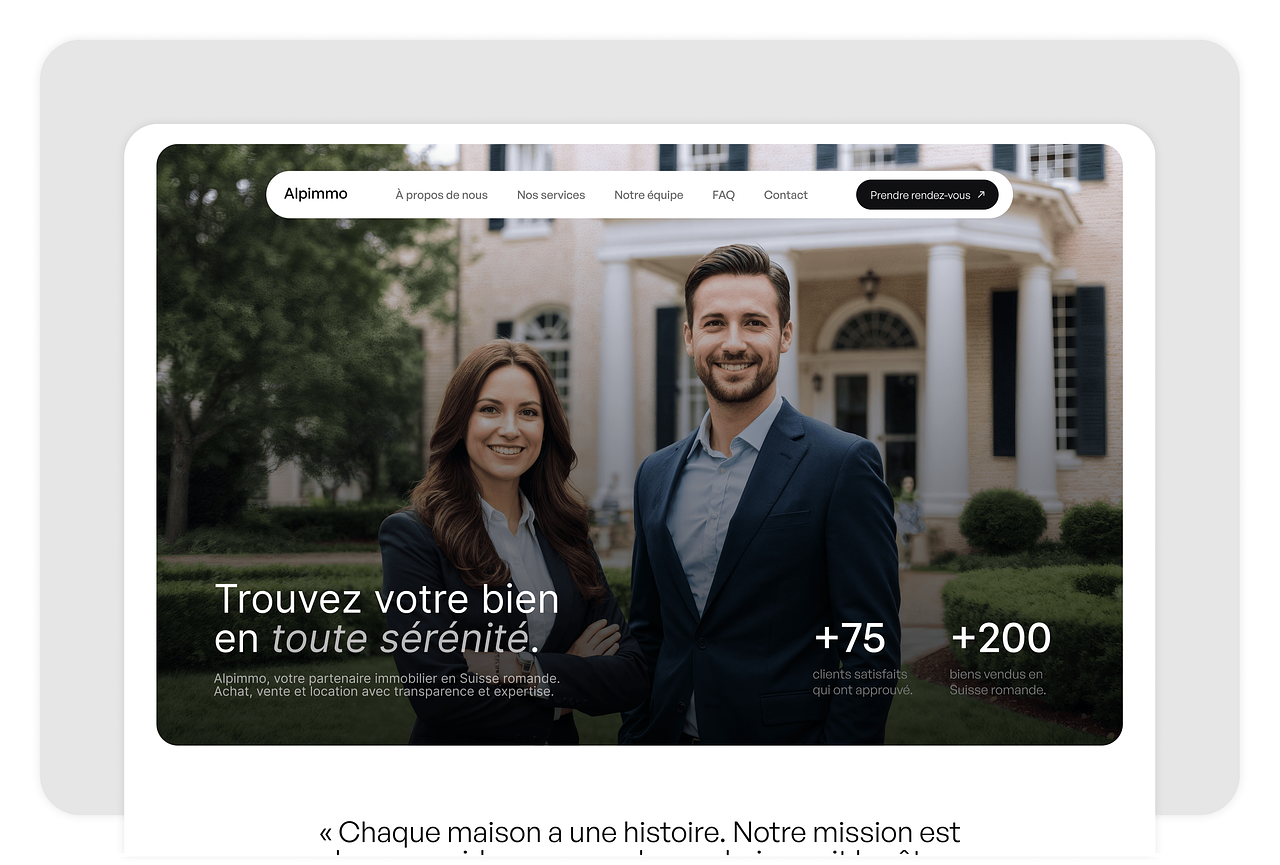Select the biens vendus en Suisse romande caption

[998, 682]
